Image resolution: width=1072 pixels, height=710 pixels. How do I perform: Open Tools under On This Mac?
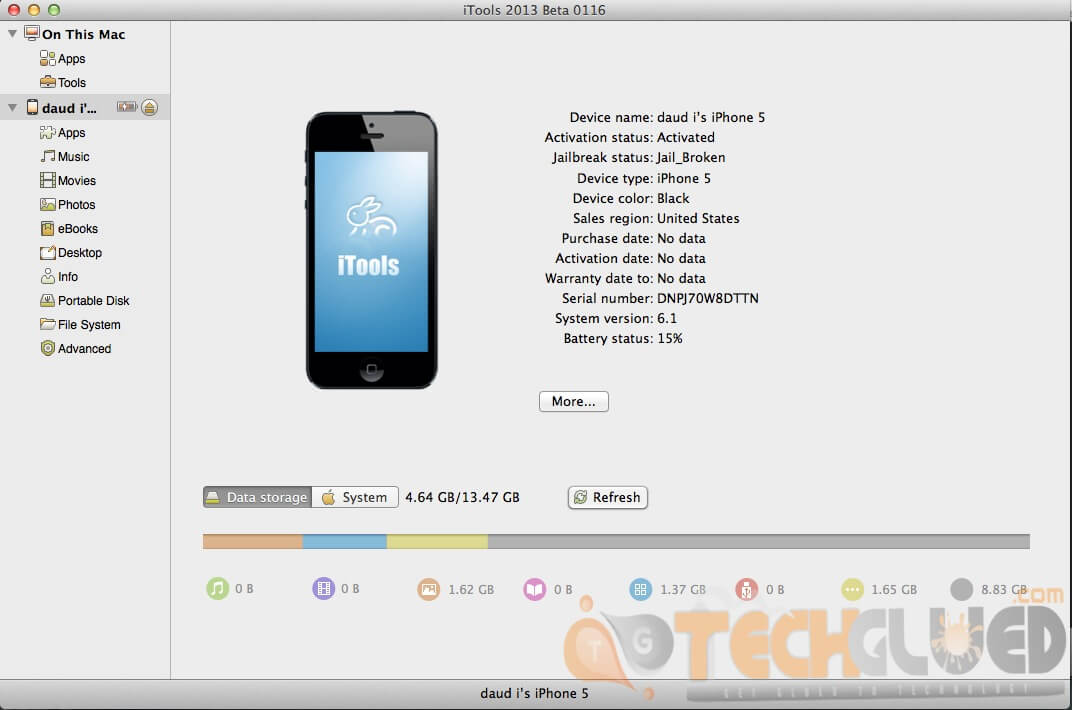pos(62,83)
